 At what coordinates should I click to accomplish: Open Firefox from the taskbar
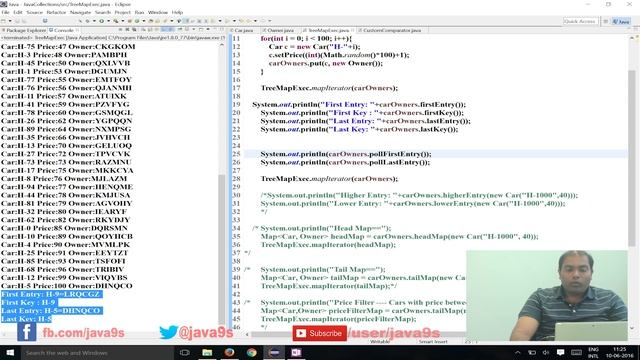(x=229, y=353)
